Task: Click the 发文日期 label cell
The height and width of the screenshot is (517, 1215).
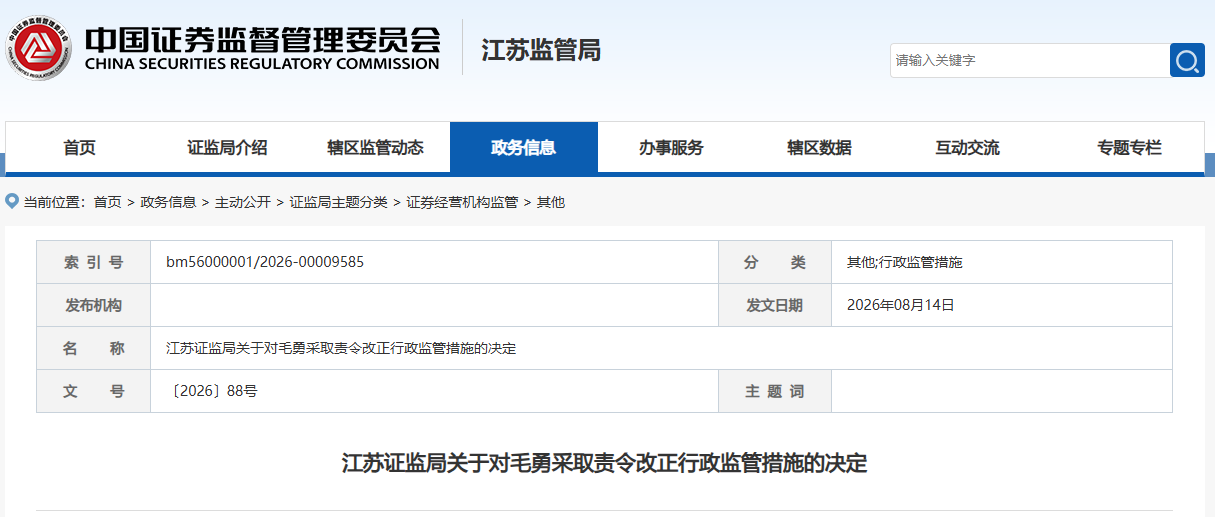Action: [775, 305]
